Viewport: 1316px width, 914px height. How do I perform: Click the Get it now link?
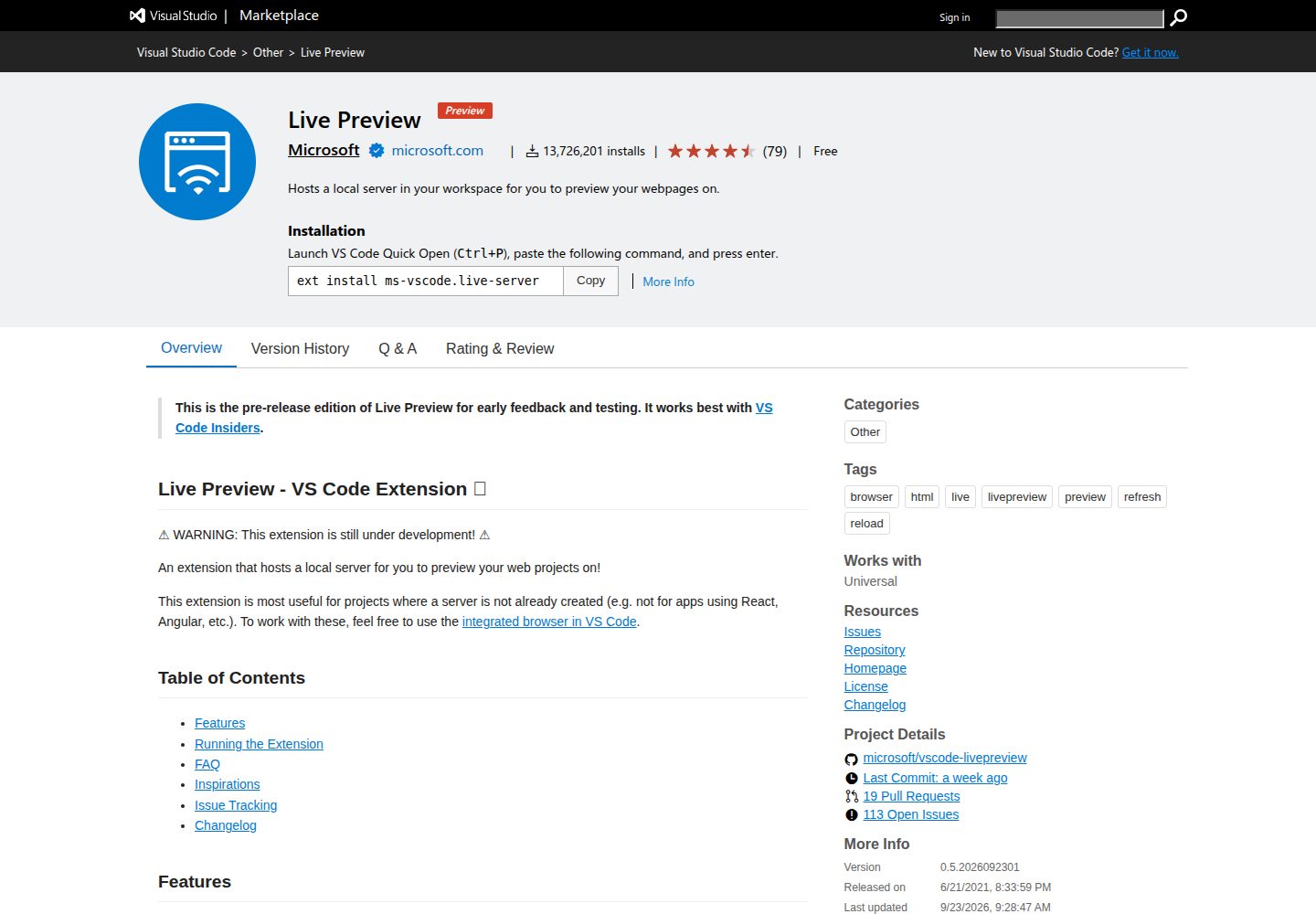pyautogui.click(x=1150, y=52)
